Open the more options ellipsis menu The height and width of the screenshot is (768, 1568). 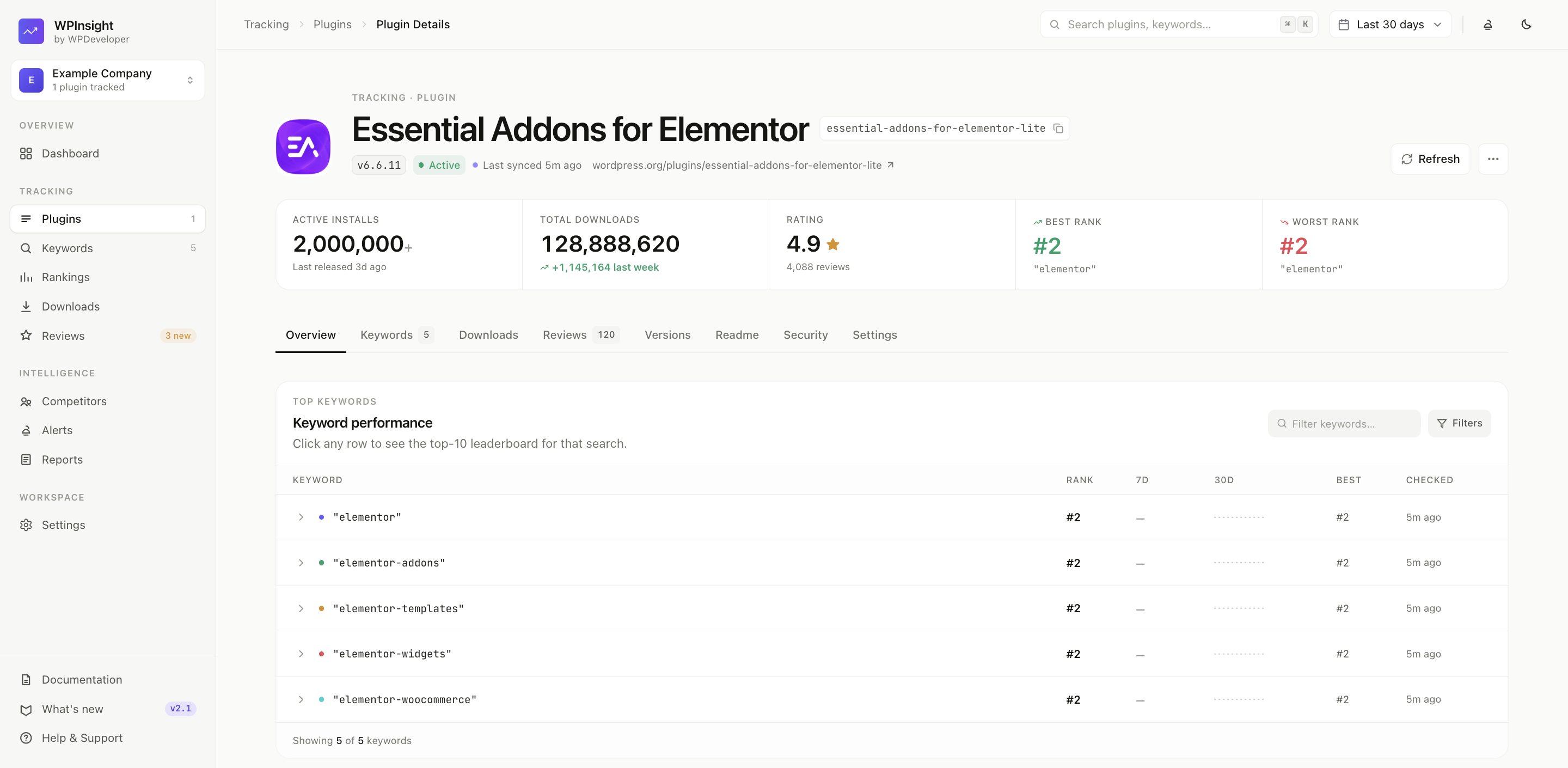coord(1493,159)
